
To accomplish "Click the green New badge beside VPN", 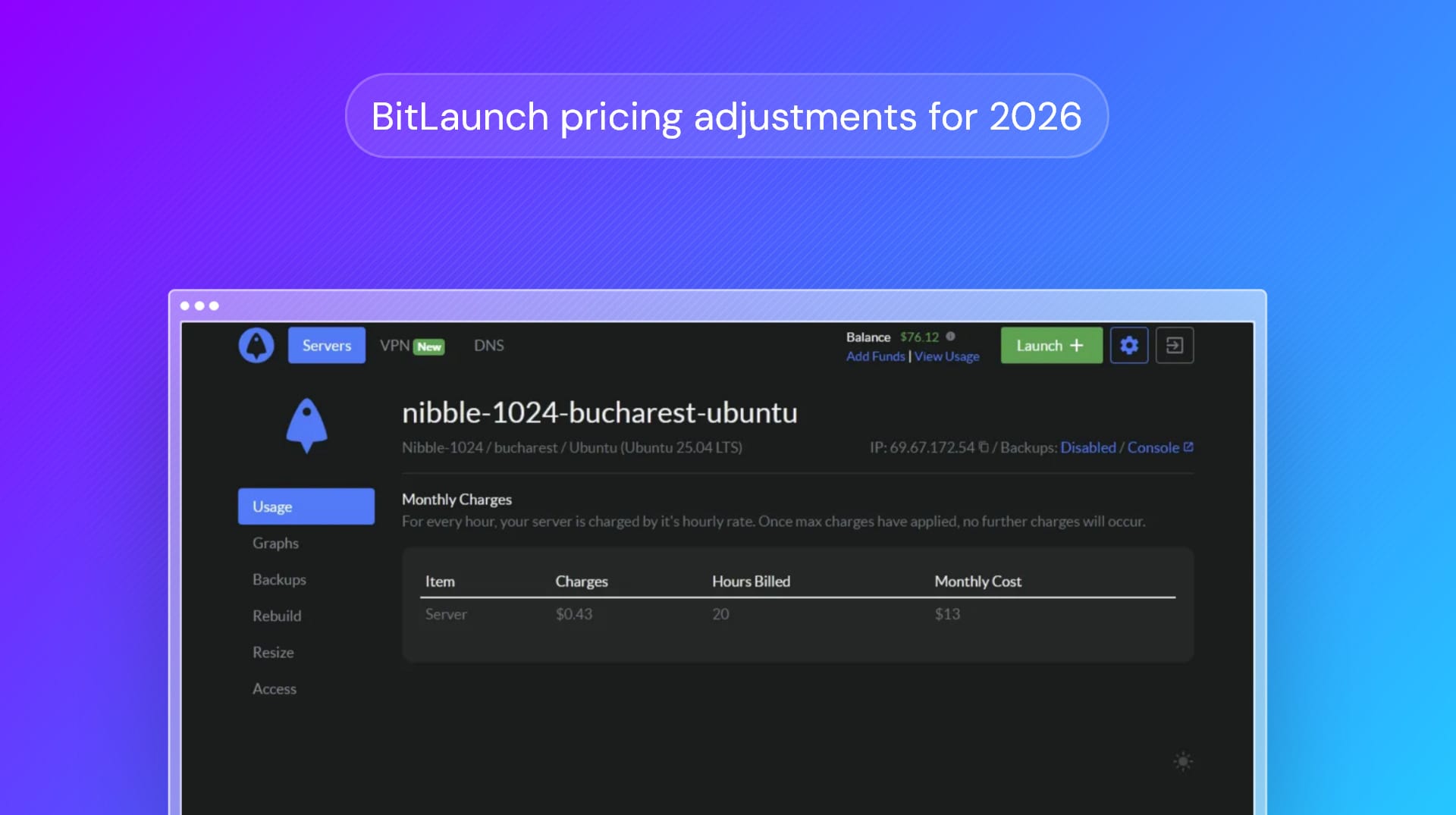I will pos(429,346).
